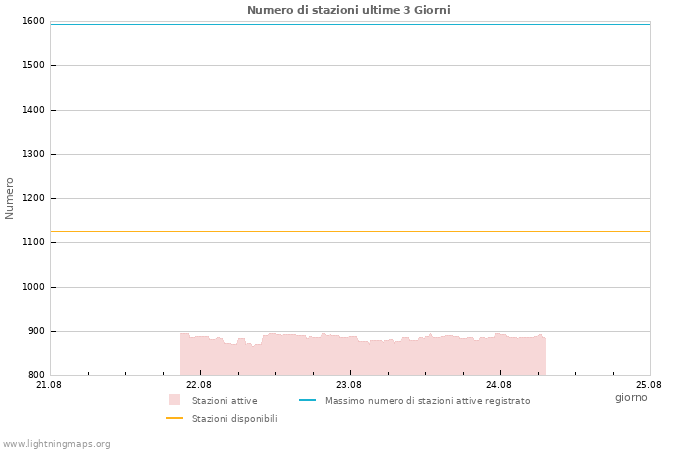
Task: Click the blue Massimo numero legend line
Action: pyautogui.click(x=307, y=400)
